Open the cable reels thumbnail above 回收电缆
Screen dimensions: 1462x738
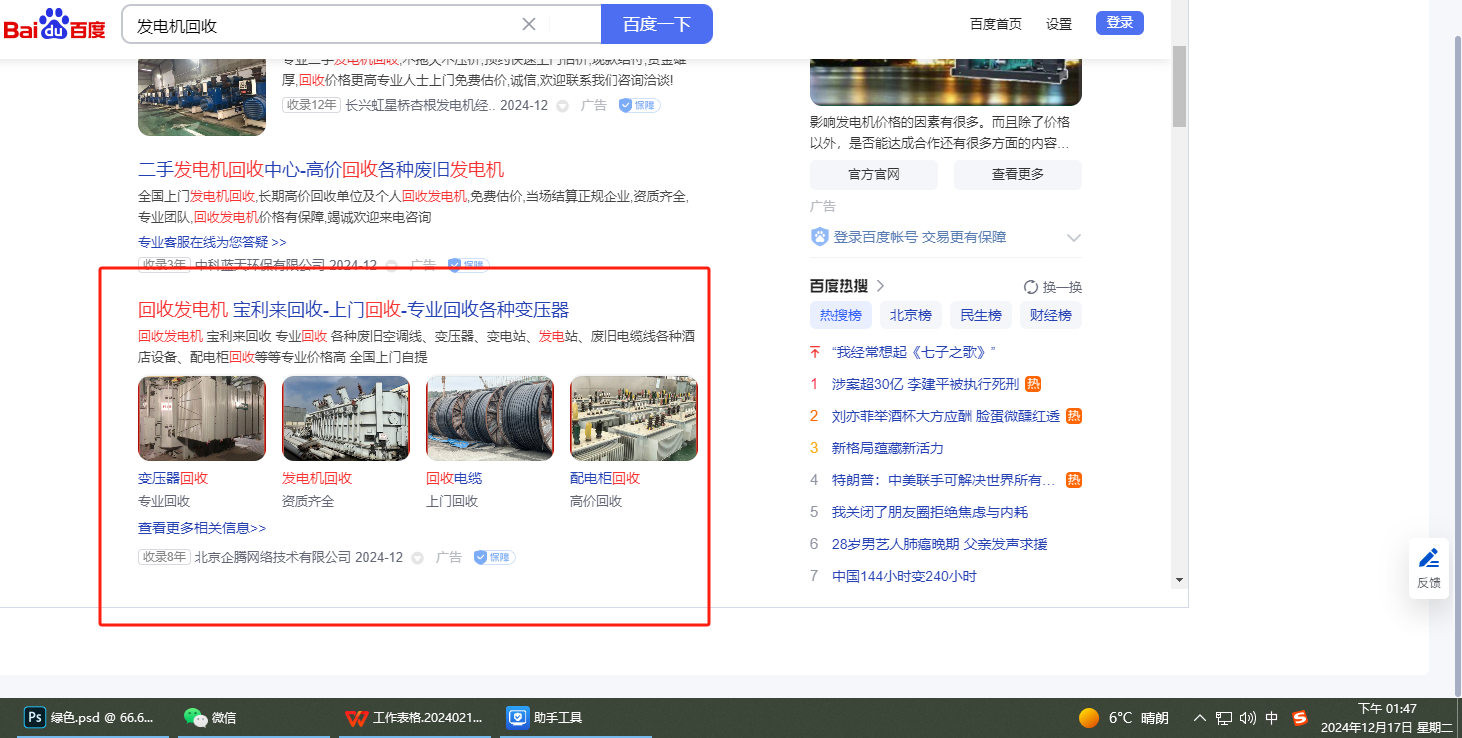pos(490,418)
